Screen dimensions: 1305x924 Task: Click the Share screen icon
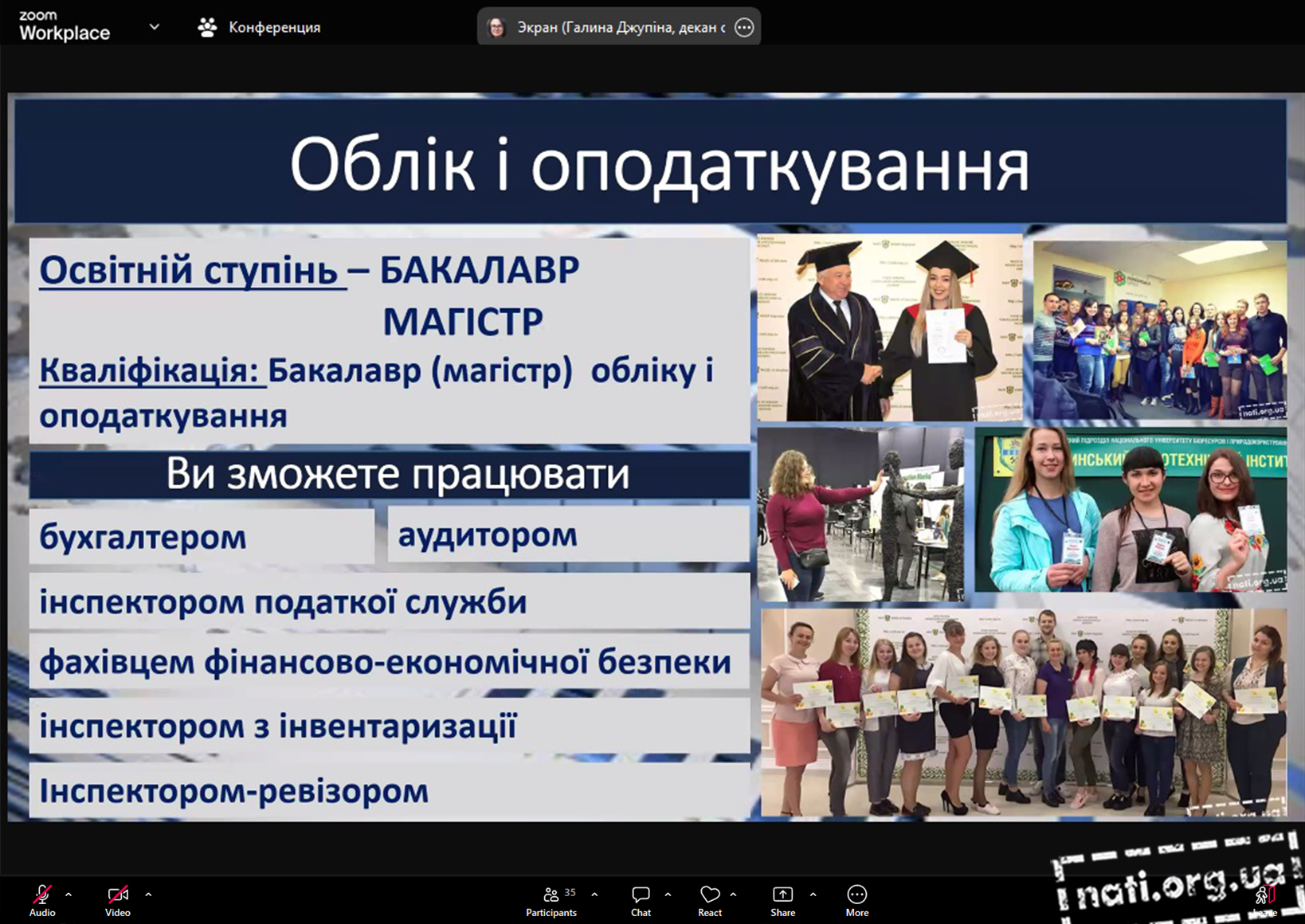(782, 900)
